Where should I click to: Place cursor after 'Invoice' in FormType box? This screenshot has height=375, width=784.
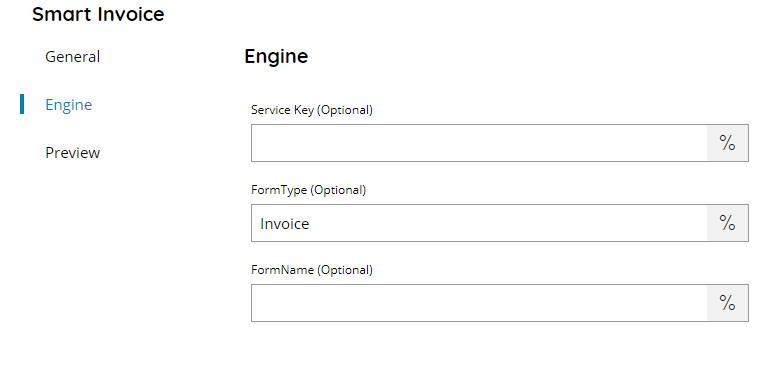(x=312, y=224)
